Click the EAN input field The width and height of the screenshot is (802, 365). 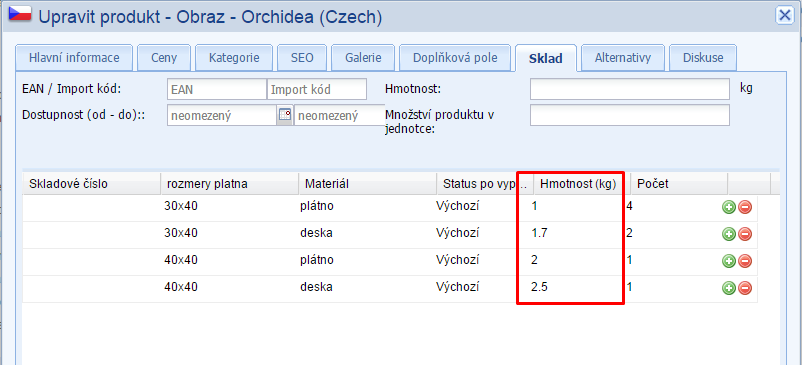coord(217,89)
